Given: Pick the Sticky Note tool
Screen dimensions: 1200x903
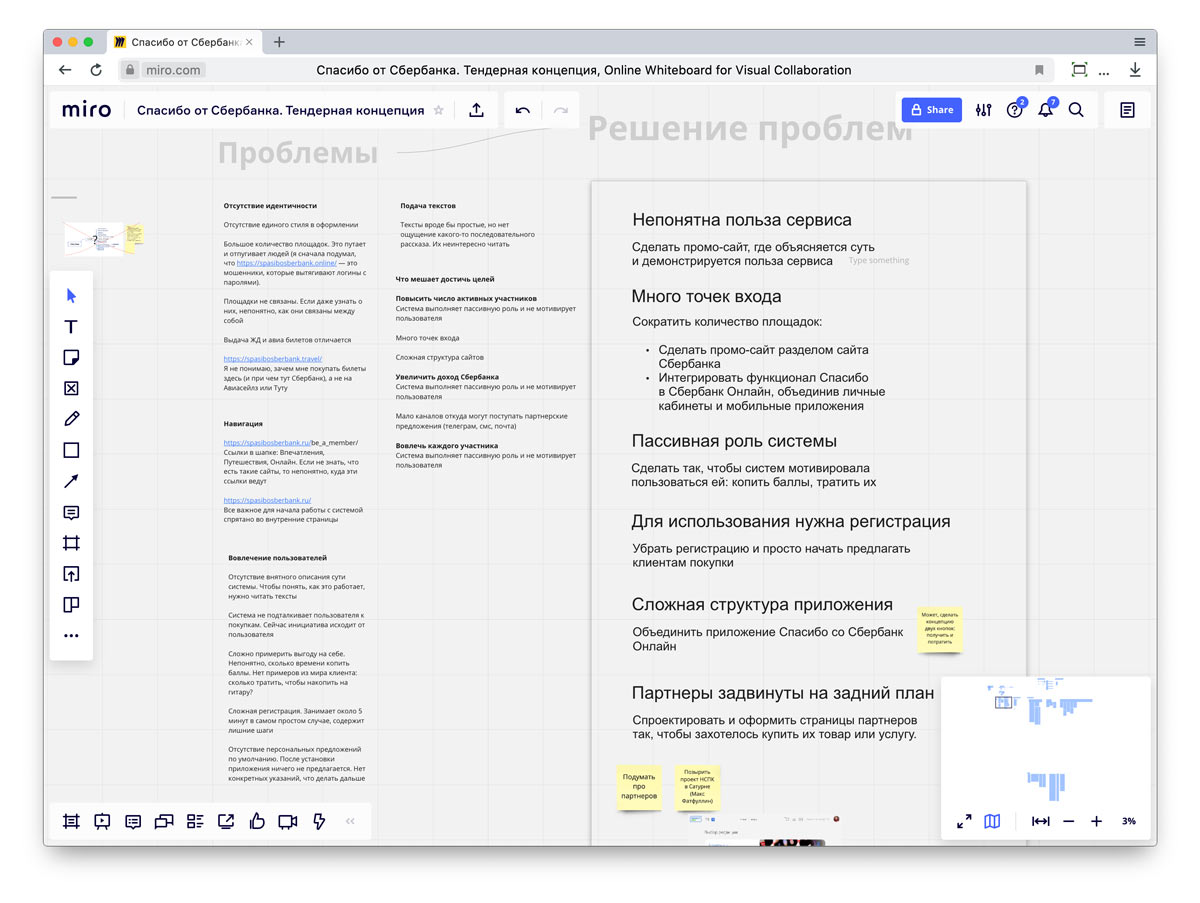Looking at the screenshot, I should click(x=71, y=357).
